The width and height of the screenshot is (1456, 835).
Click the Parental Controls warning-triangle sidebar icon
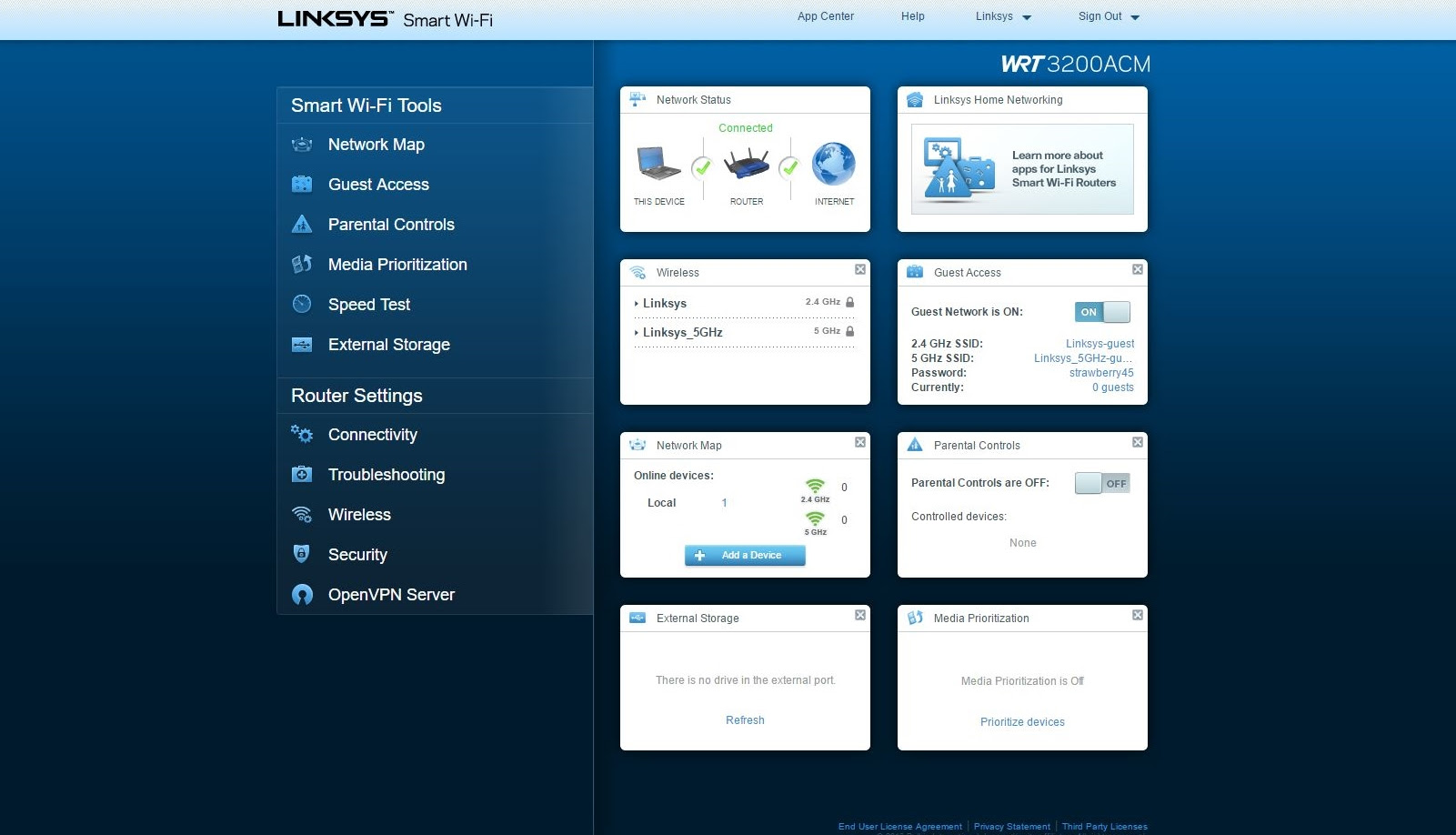click(302, 224)
